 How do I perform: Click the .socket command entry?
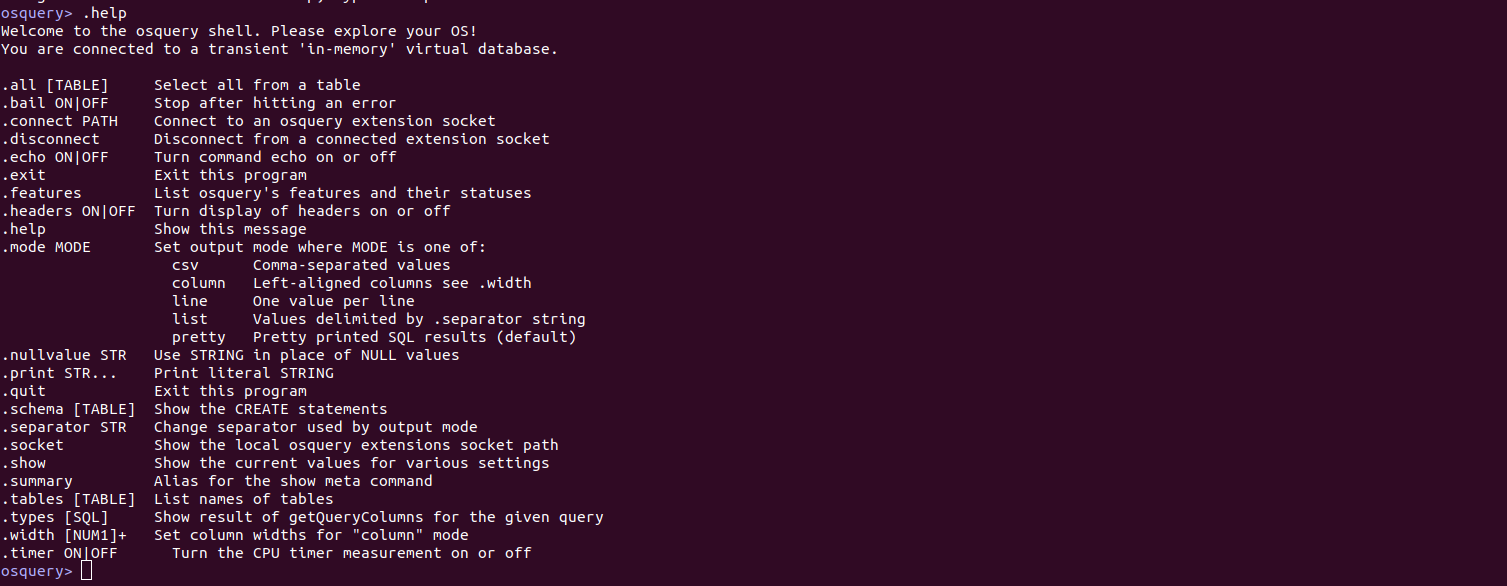(32, 445)
